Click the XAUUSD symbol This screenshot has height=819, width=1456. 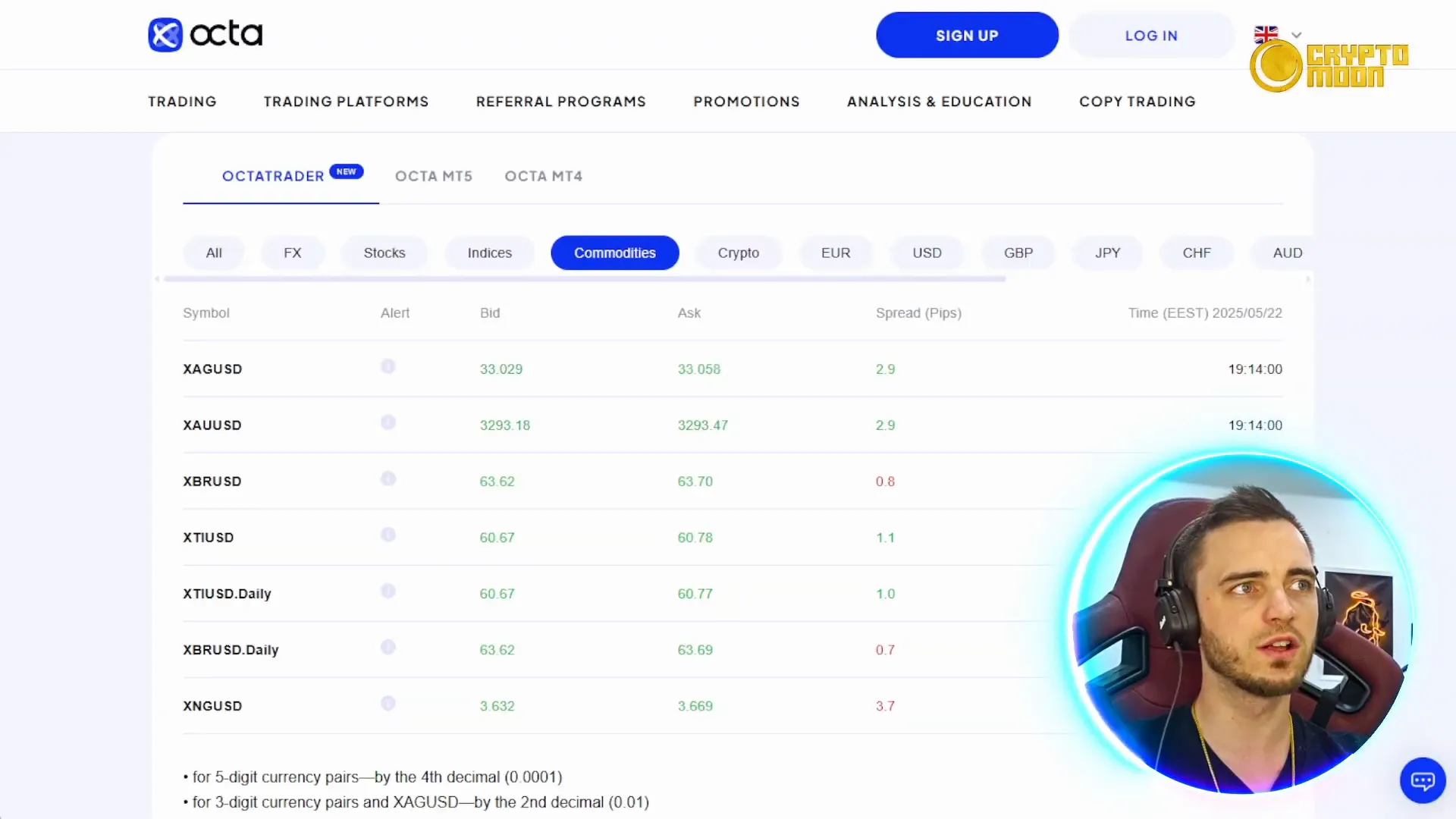coord(212,425)
